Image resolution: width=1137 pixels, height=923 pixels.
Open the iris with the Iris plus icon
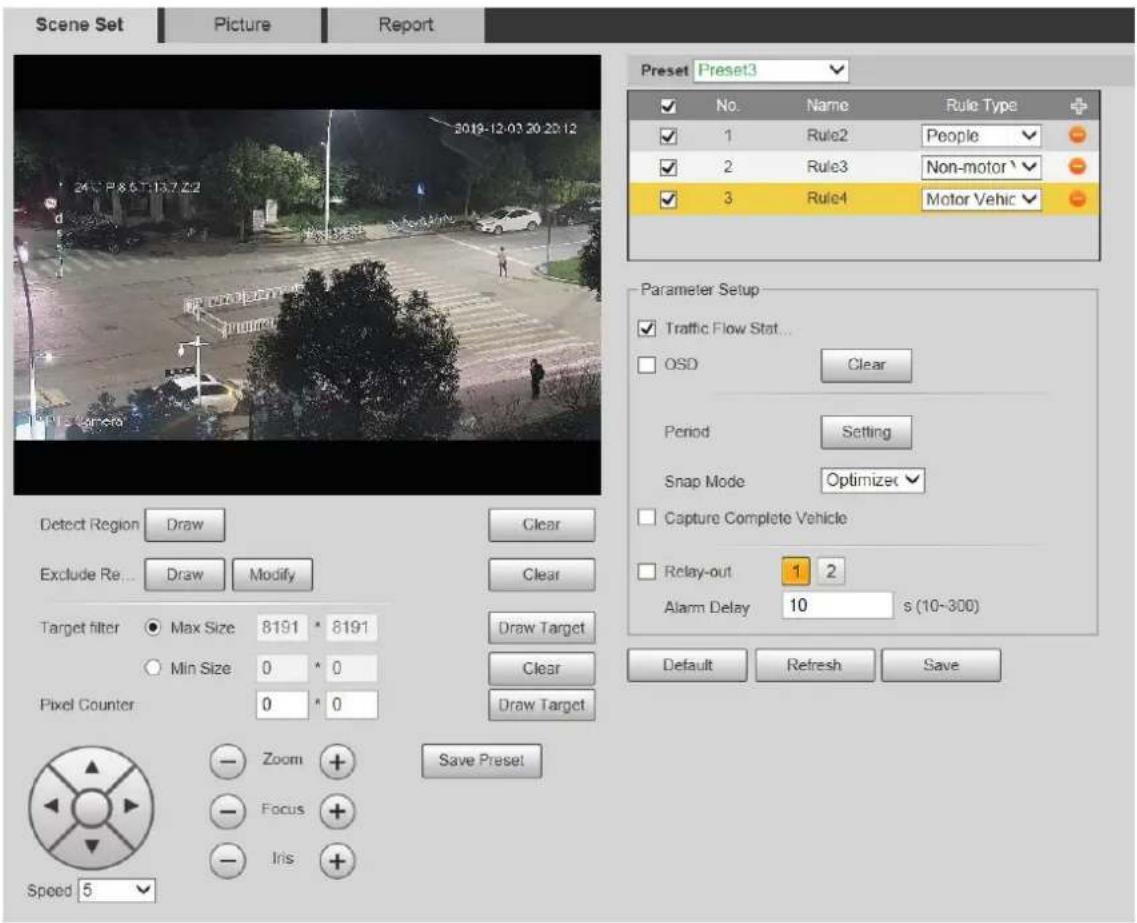[x=337, y=861]
